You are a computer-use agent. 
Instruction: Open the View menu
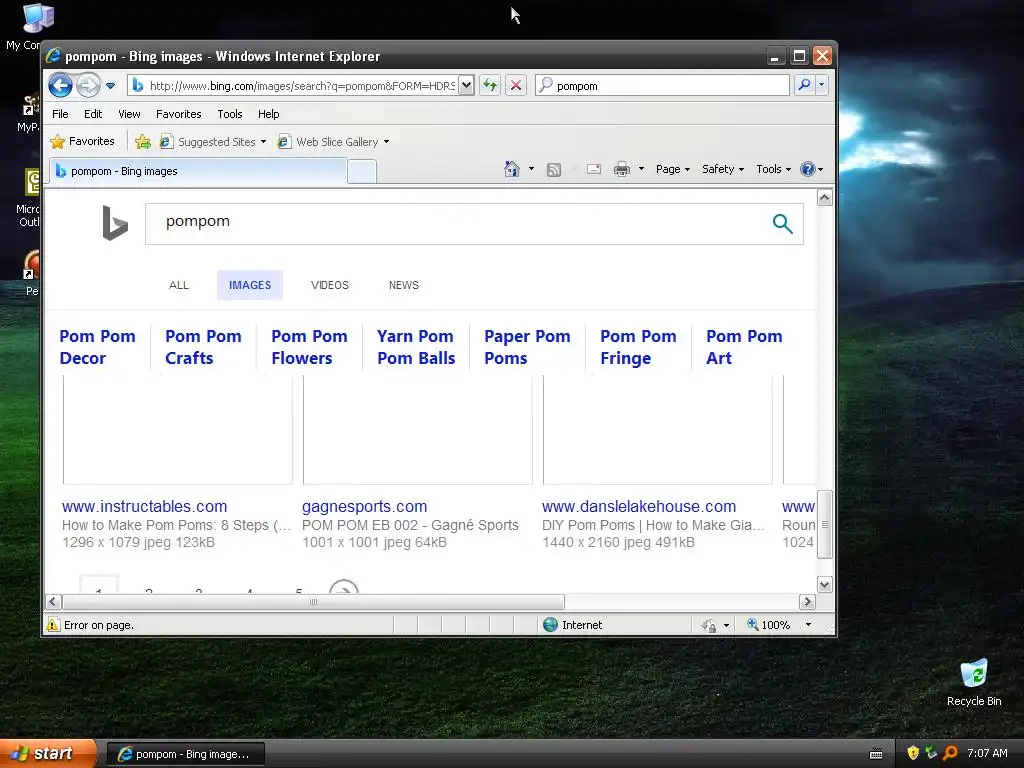pyautogui.click(x=129, y=114)
